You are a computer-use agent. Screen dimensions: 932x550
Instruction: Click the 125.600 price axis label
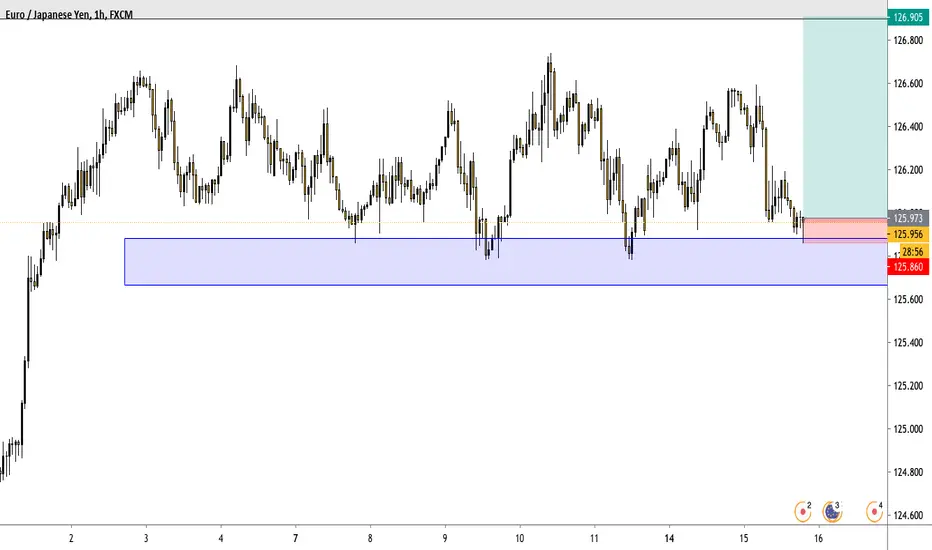pos(908,300)
